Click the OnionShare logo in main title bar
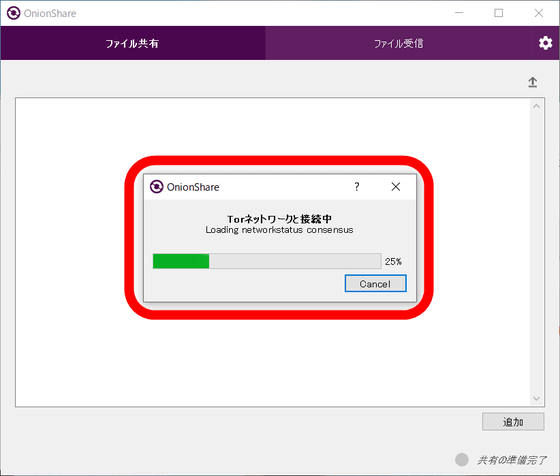 pos(14,13)
